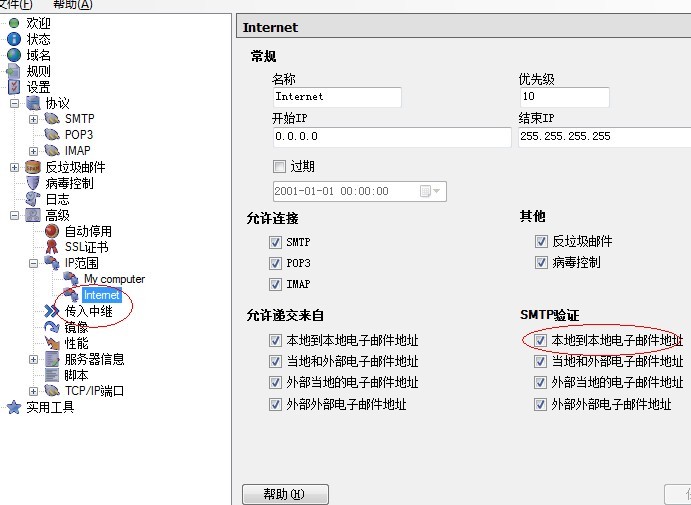
Task: Click the SSL证书 ribbon icon
Action: tap(52, 247)
